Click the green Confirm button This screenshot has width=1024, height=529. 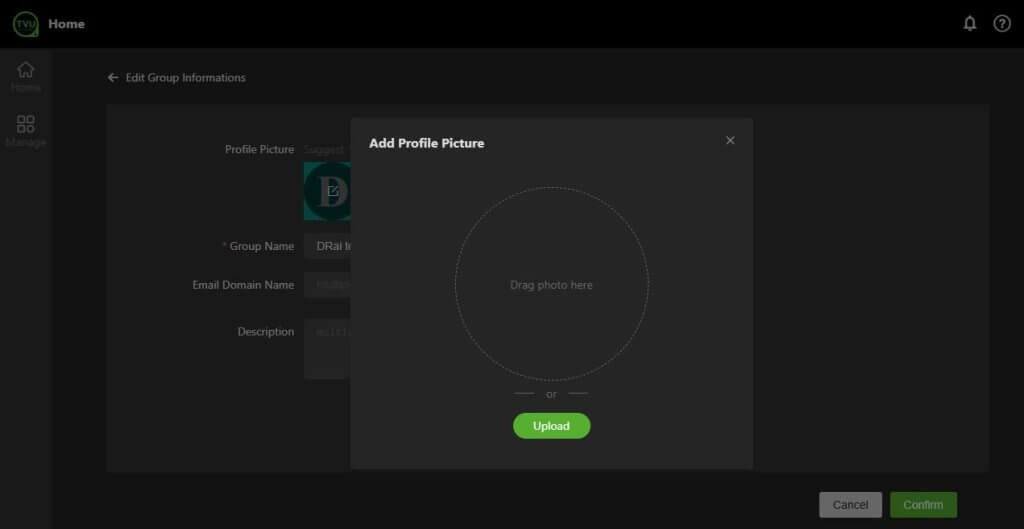pyautogui.click(x=922, y=505)
